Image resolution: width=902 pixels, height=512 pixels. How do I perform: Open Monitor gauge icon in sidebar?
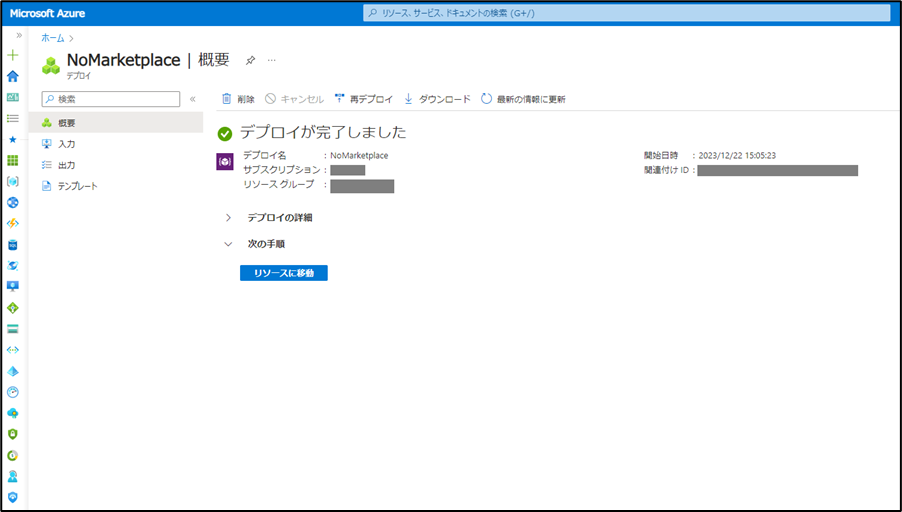13,392
